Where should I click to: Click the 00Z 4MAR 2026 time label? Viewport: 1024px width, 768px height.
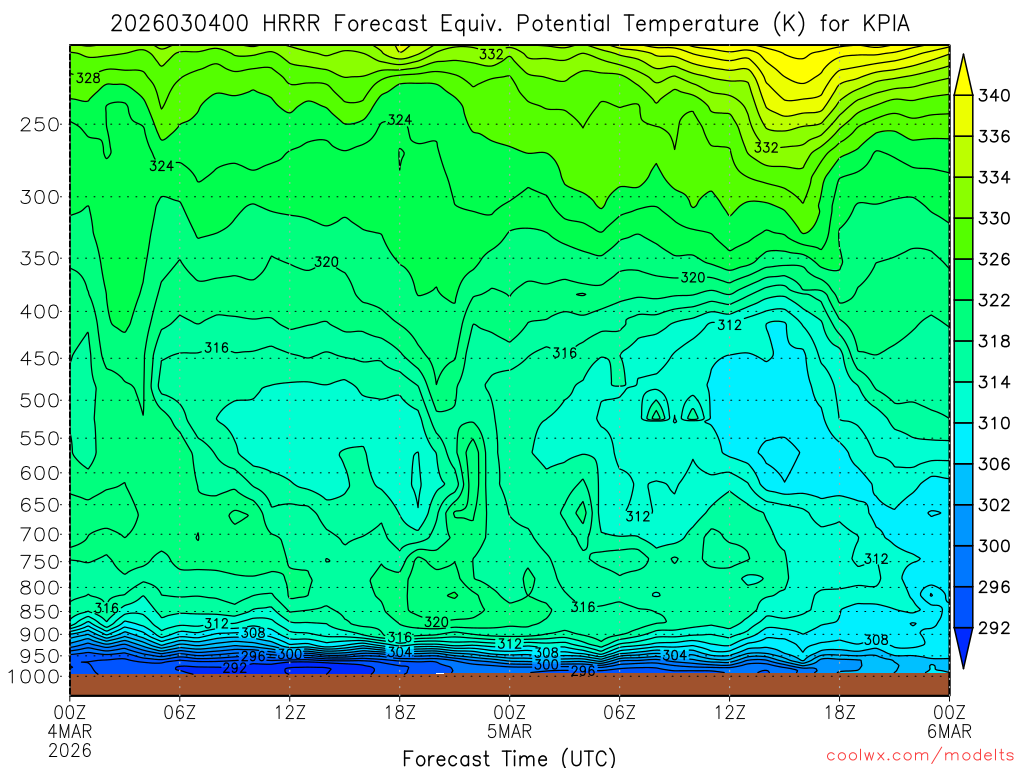(x=70, y=731)
